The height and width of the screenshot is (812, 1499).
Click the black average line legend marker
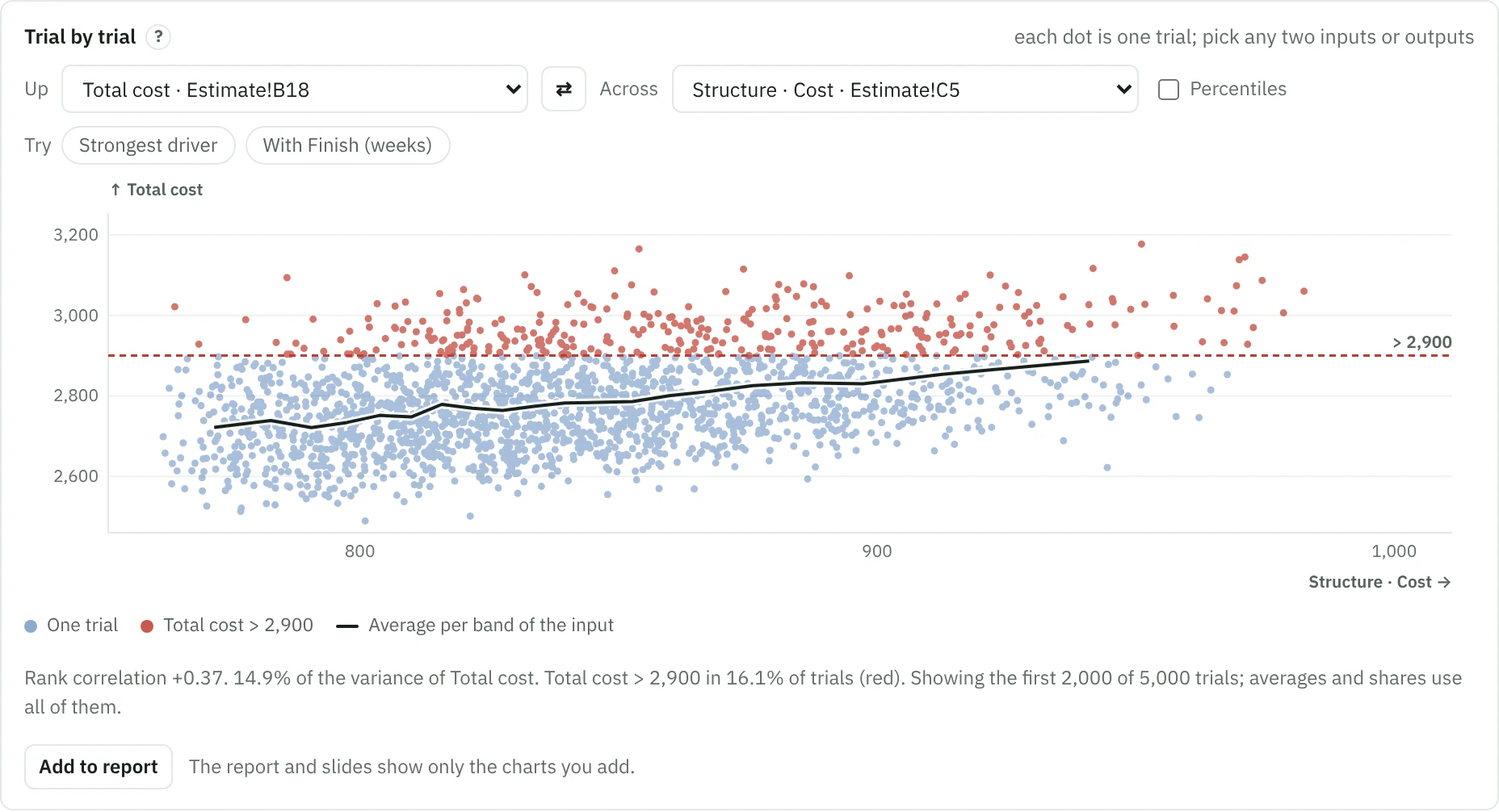347,626
